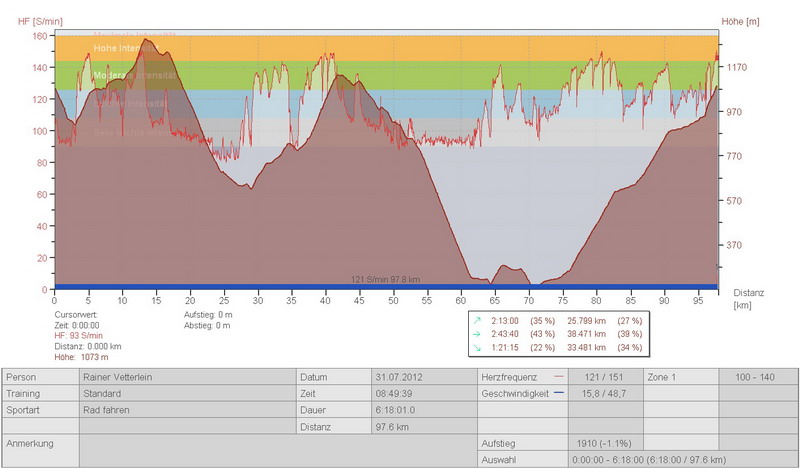Click the HF [S/min] axis label
This screenshot has width=800, height=469.
point(25,21)
